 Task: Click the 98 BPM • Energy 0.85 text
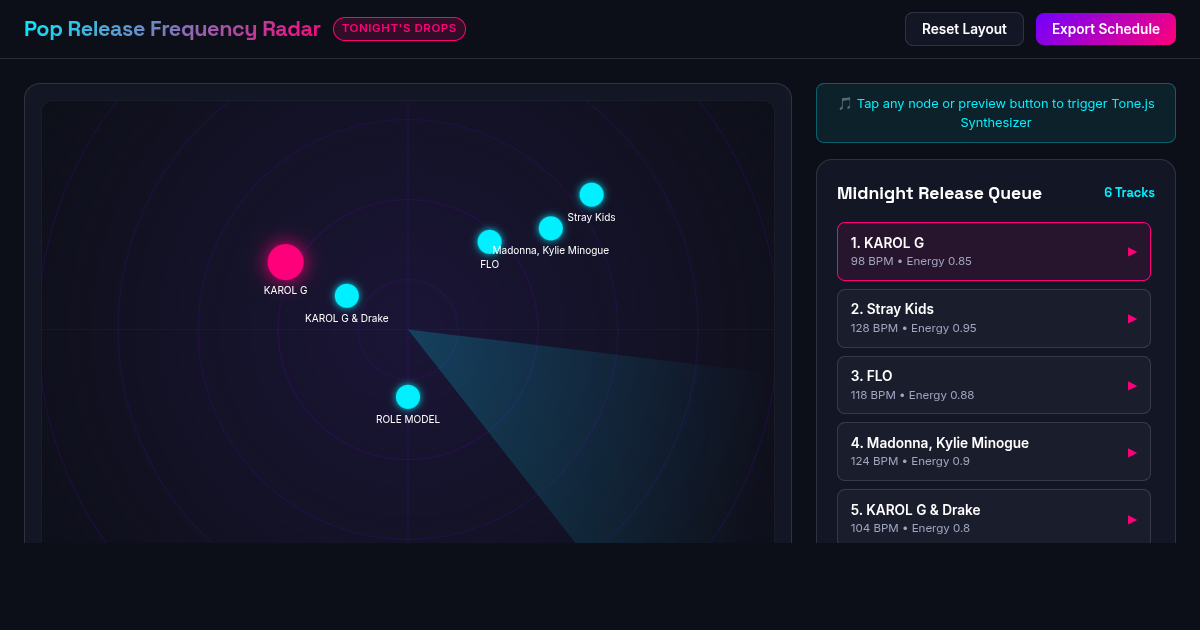click(911, 261)
